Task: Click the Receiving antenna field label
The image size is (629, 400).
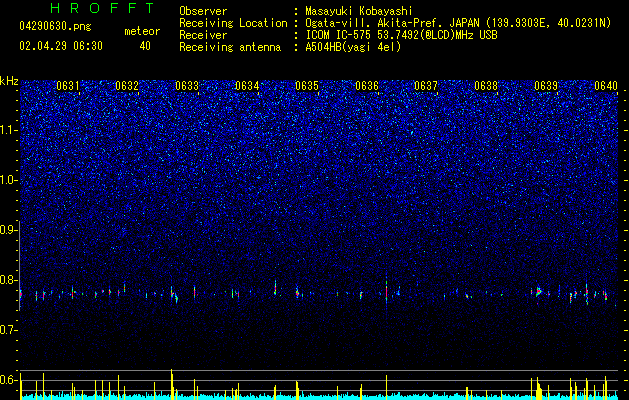Action: (230, 47)
